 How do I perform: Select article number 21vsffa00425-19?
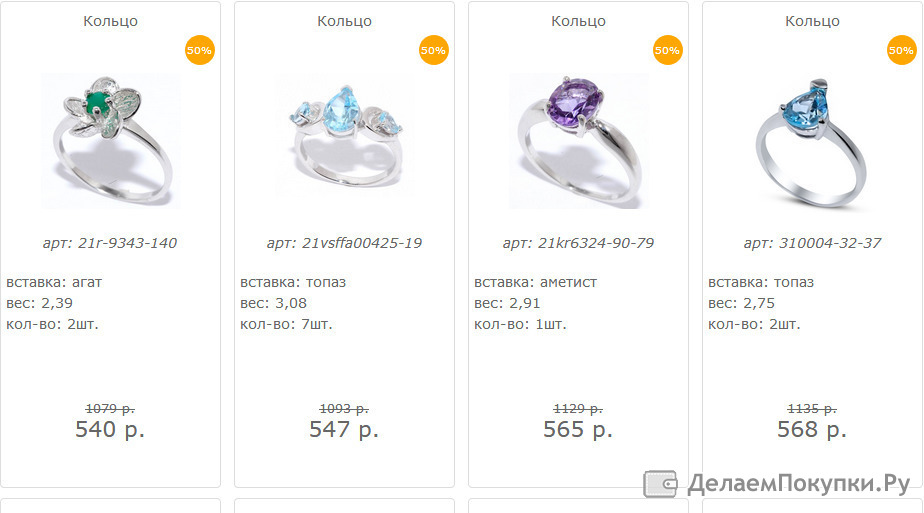(362, 243)
